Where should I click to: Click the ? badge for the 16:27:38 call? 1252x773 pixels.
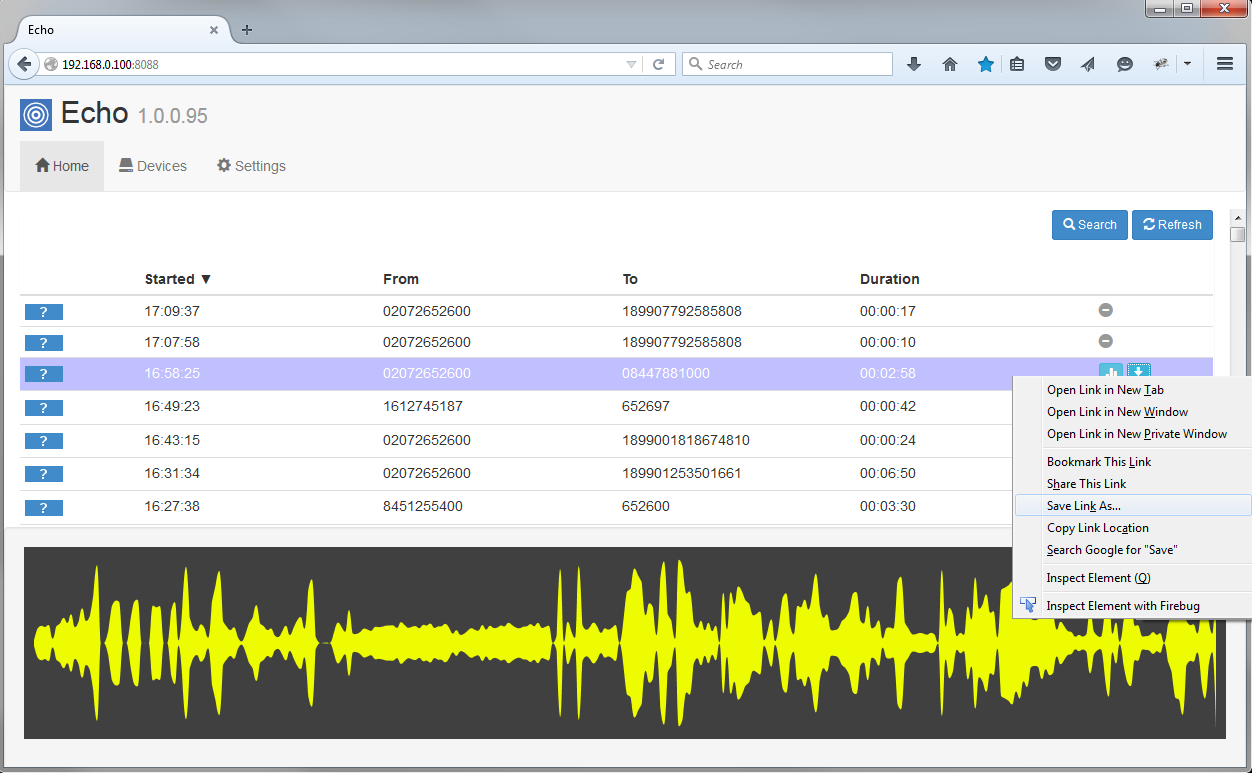pos(44,508)
